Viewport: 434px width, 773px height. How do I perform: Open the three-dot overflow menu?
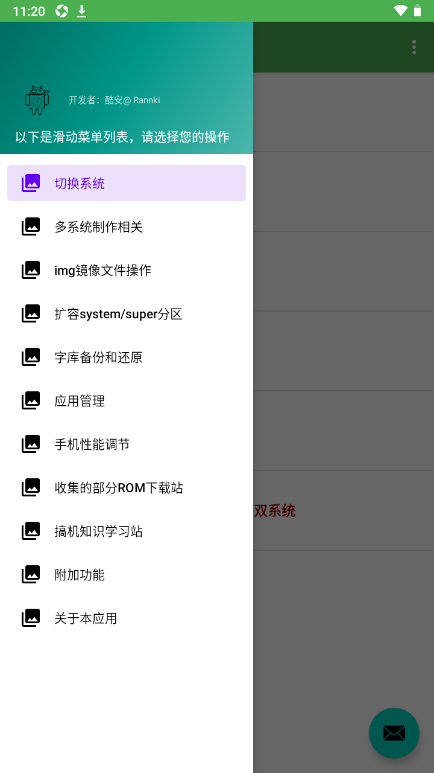pos(414,47)
